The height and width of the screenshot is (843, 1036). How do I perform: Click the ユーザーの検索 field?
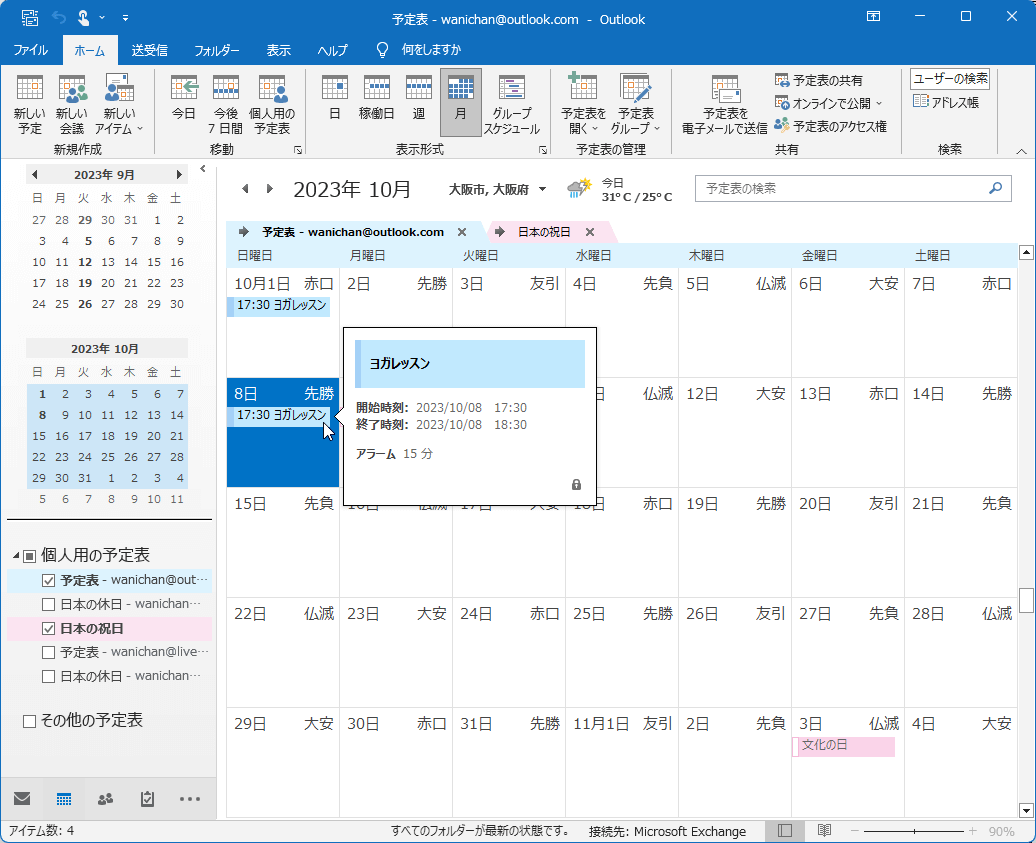(949, 79)
